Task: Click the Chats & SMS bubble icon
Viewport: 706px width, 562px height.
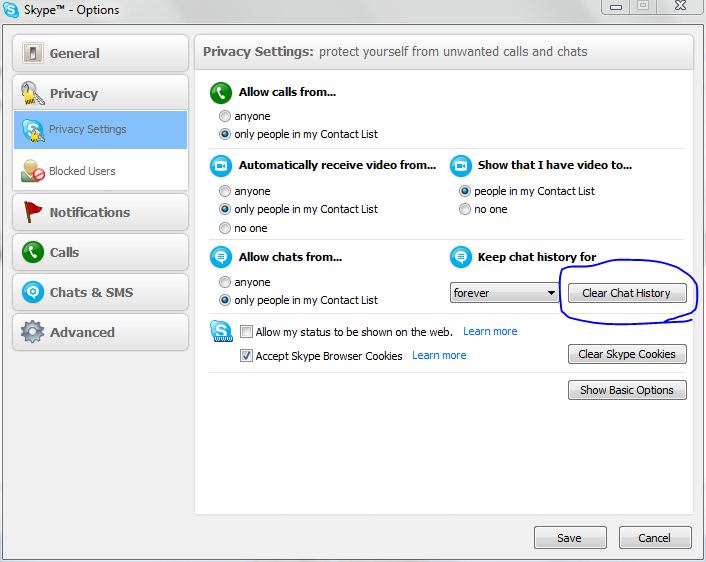Action: 33,292
